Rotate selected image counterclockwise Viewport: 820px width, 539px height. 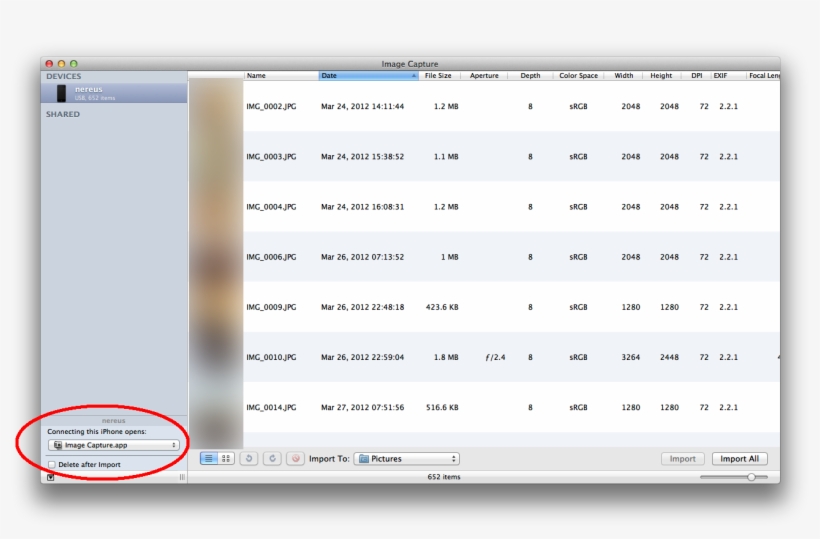[x=248, y=458]
